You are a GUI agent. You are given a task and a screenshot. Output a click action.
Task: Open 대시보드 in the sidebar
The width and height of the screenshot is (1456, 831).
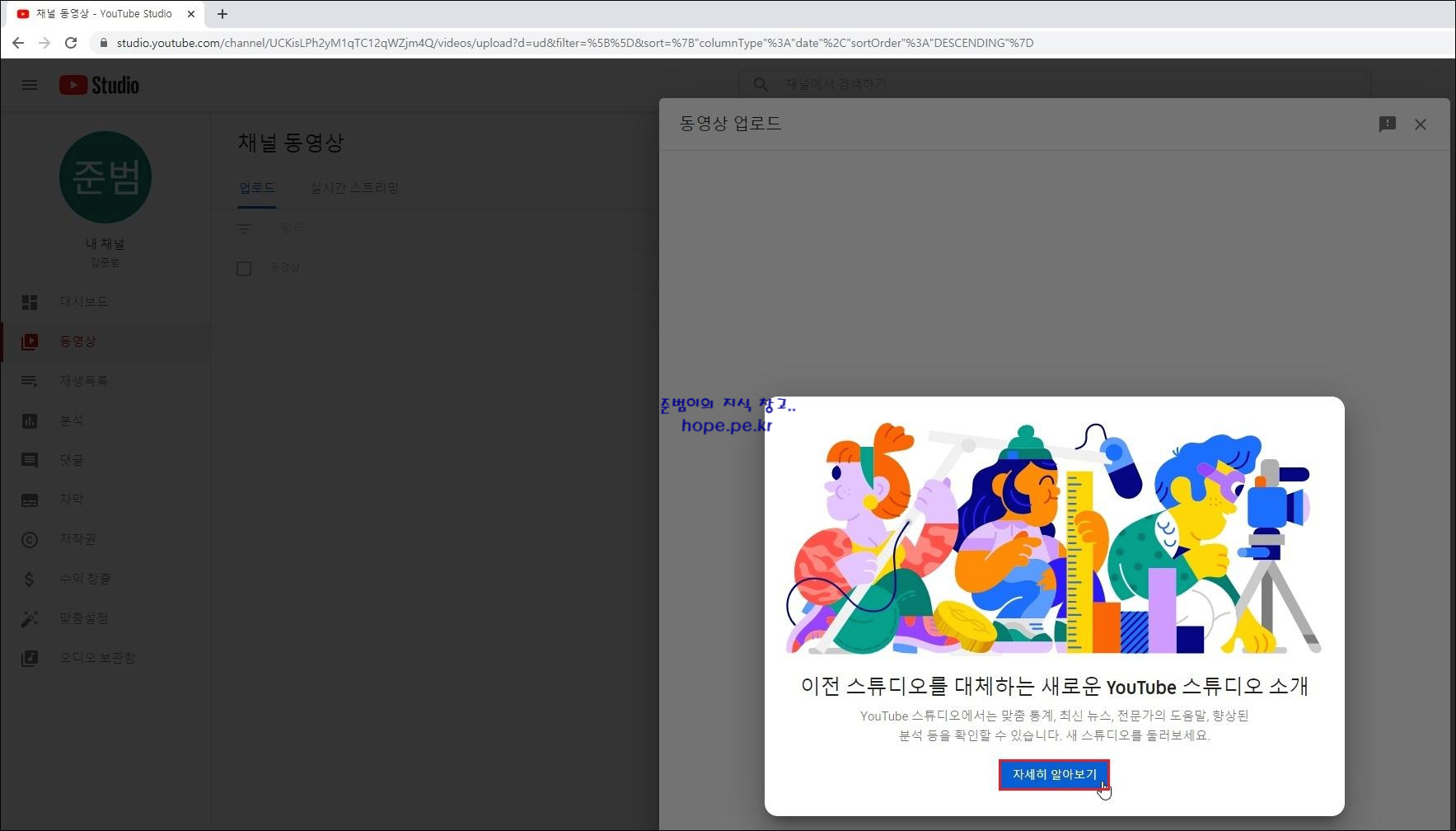tap(105, 302)
